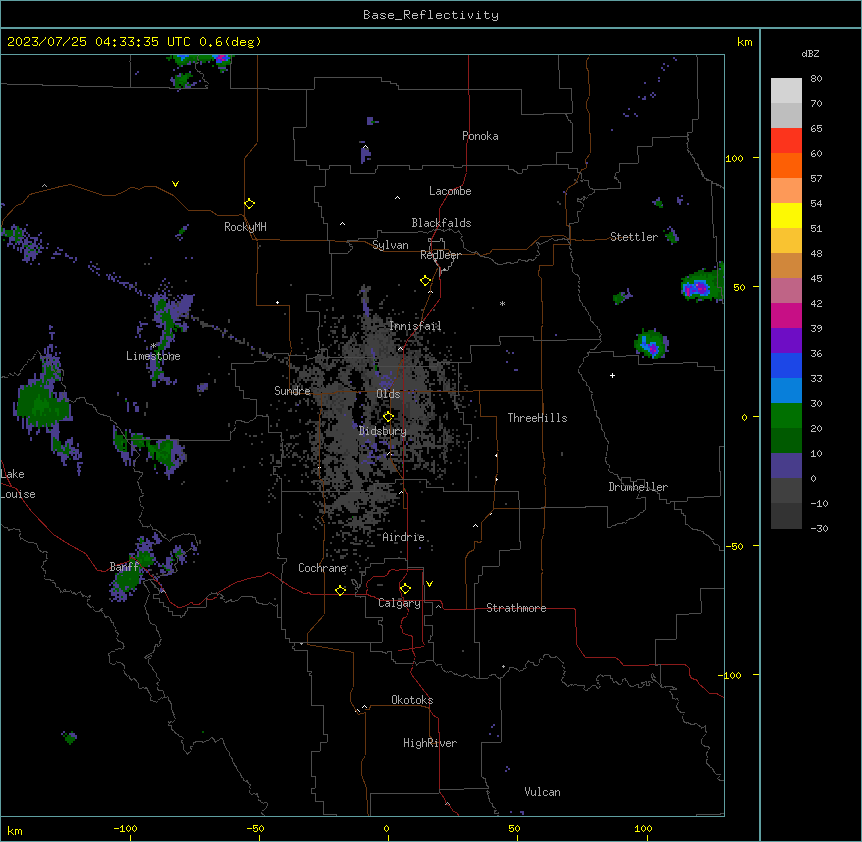Select the bright green 30-20 dBZ swatch
The width and height of the screenshot is (862, 842).
pos(786,416)
